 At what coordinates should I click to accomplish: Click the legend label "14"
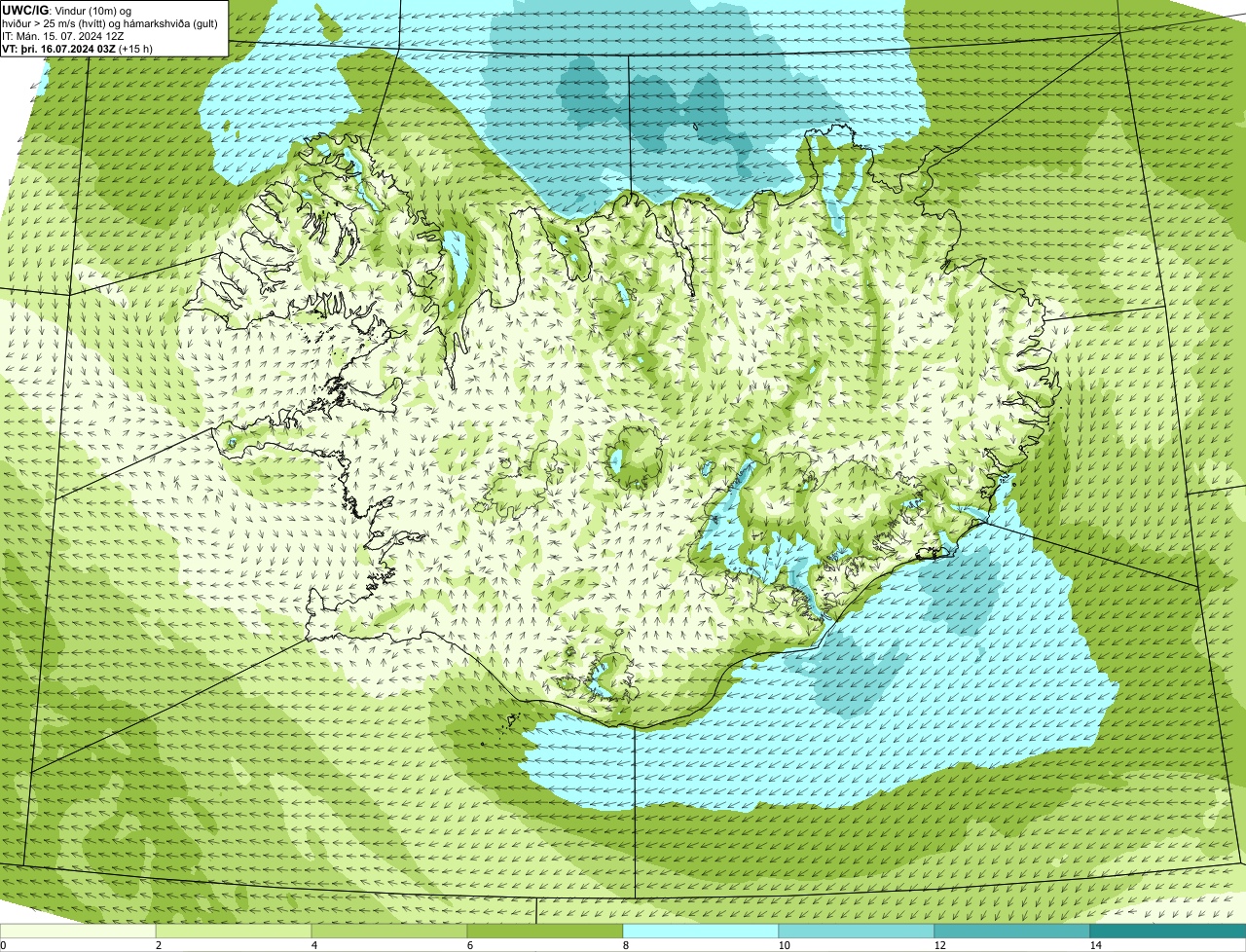click(1095, 945)
